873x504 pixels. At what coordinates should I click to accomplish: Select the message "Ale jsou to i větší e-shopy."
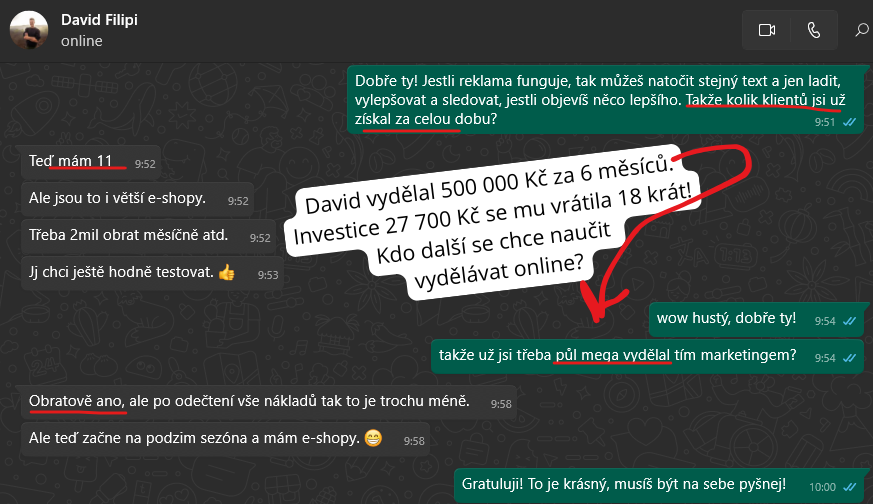(x=138, y=199)
